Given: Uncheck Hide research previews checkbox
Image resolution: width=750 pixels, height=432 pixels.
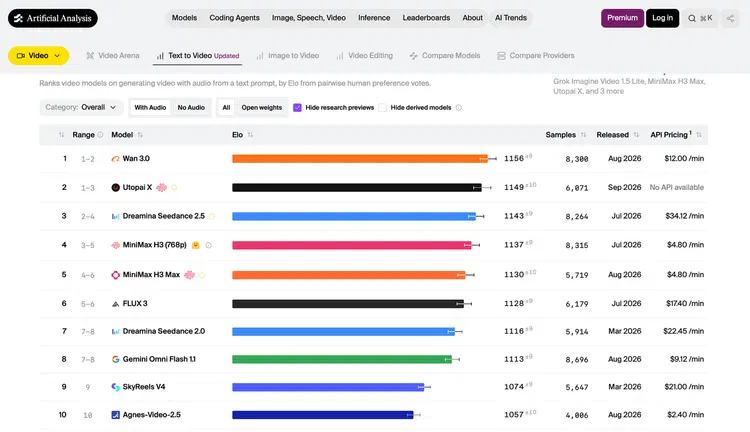Looking at the screenshot, I should coord(297,108).
